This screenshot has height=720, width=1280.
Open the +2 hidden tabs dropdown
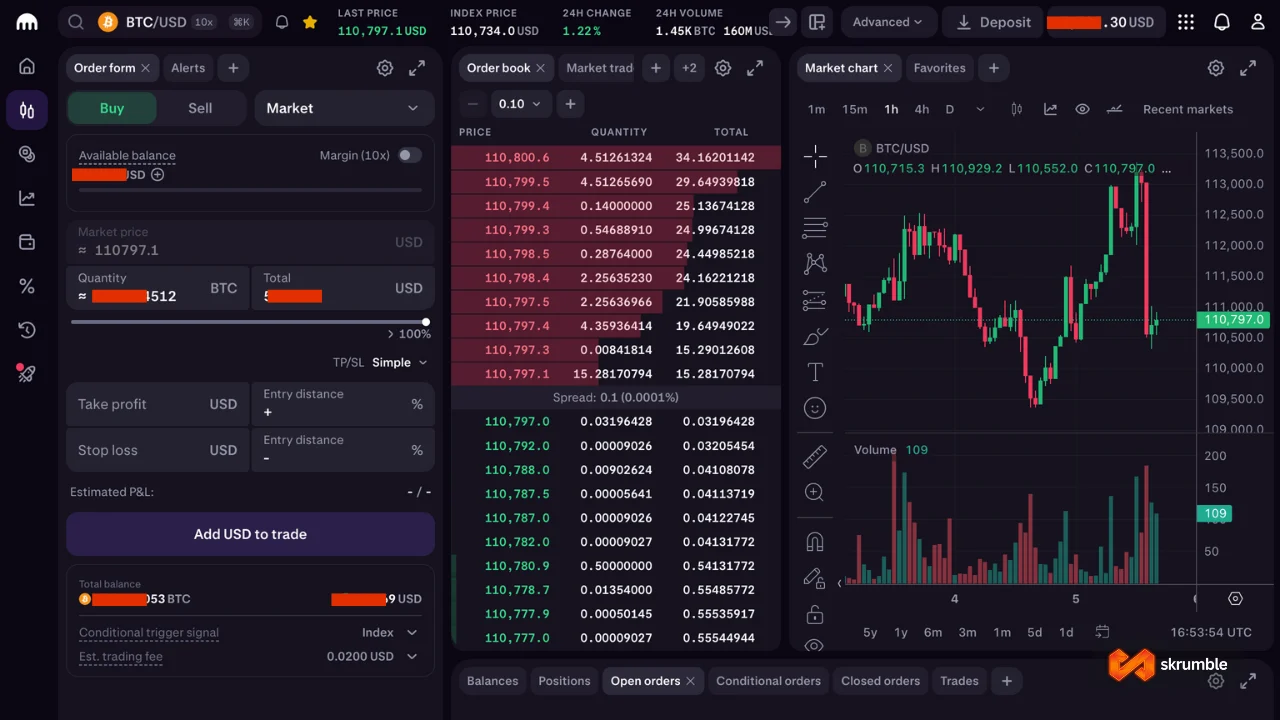(689, 68)
